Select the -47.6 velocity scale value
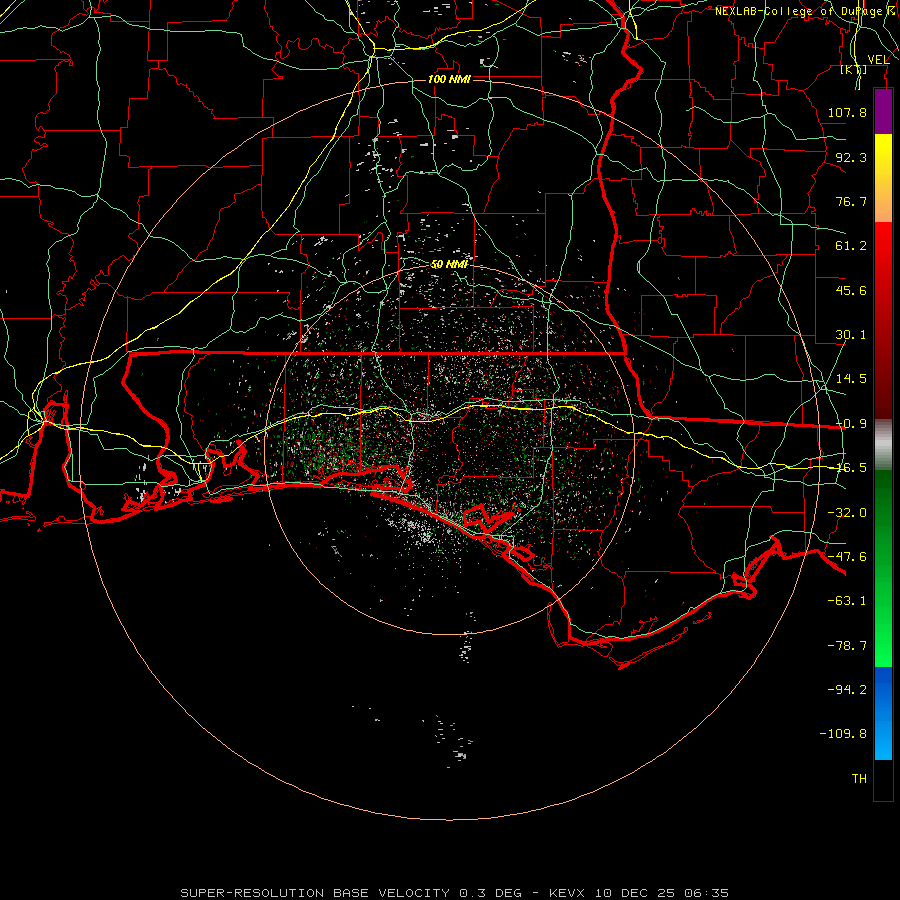Screen dimensions: 900x900 (847, 557)
